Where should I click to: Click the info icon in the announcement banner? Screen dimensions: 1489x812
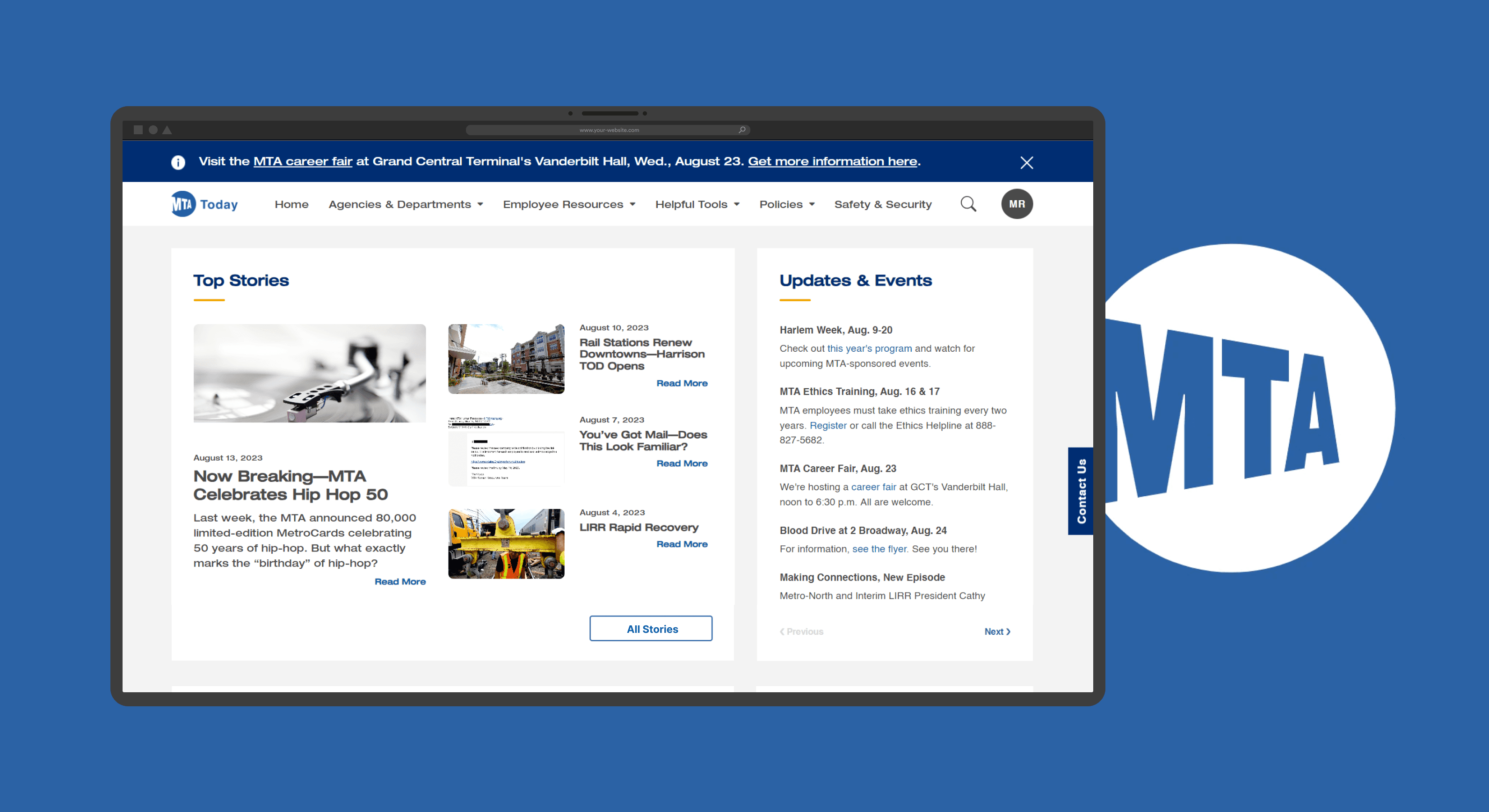(x=178, y=162)
